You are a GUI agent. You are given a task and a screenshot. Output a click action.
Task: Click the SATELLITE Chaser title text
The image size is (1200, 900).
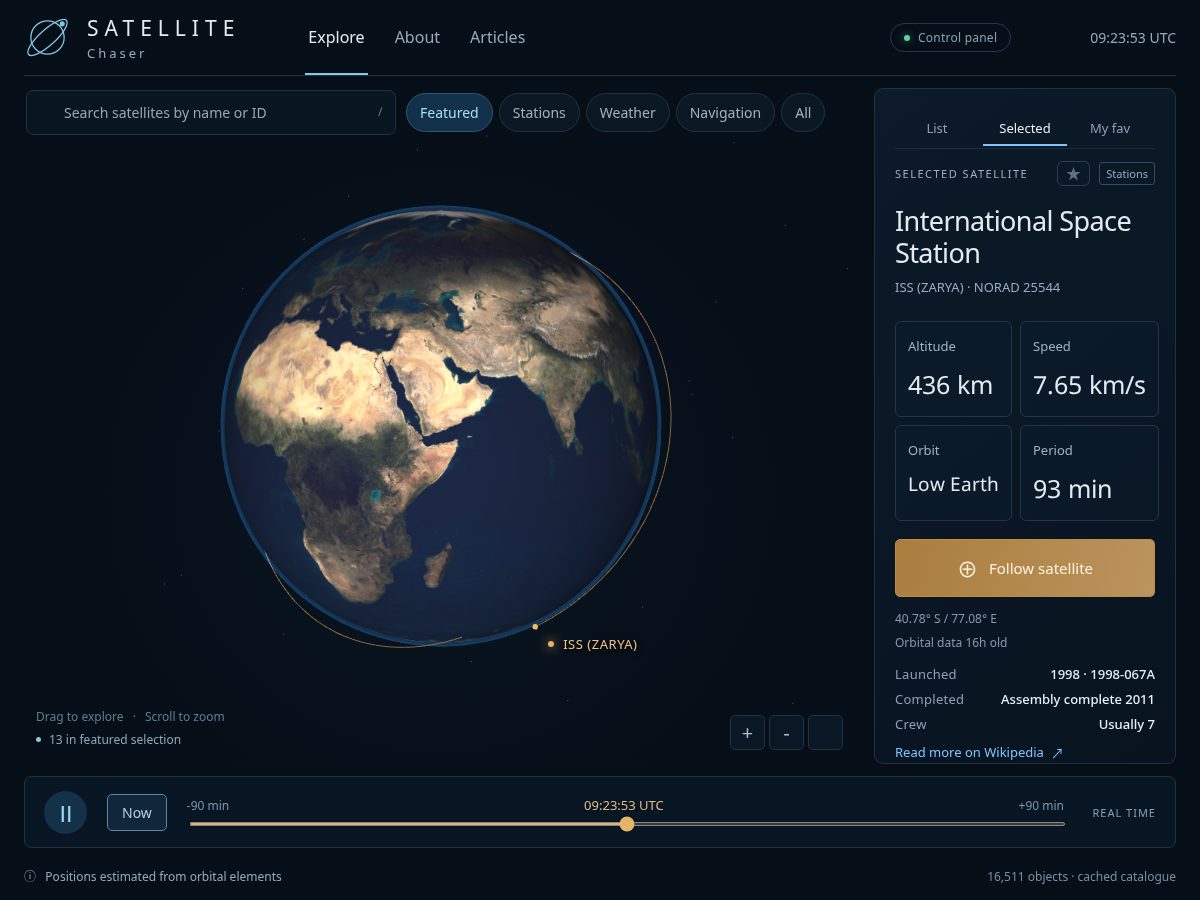click(162, 38)
